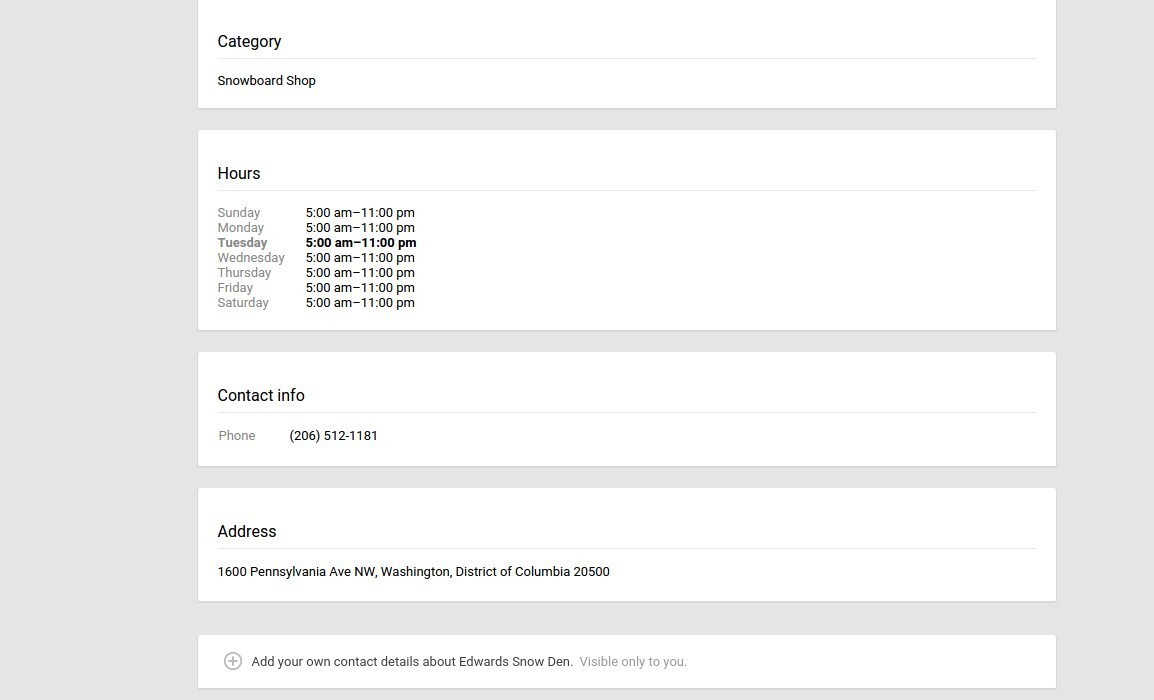Screen dimensions: 1154x700
Task: Click phone number (206) 512-1181
Action: (333, 435)
